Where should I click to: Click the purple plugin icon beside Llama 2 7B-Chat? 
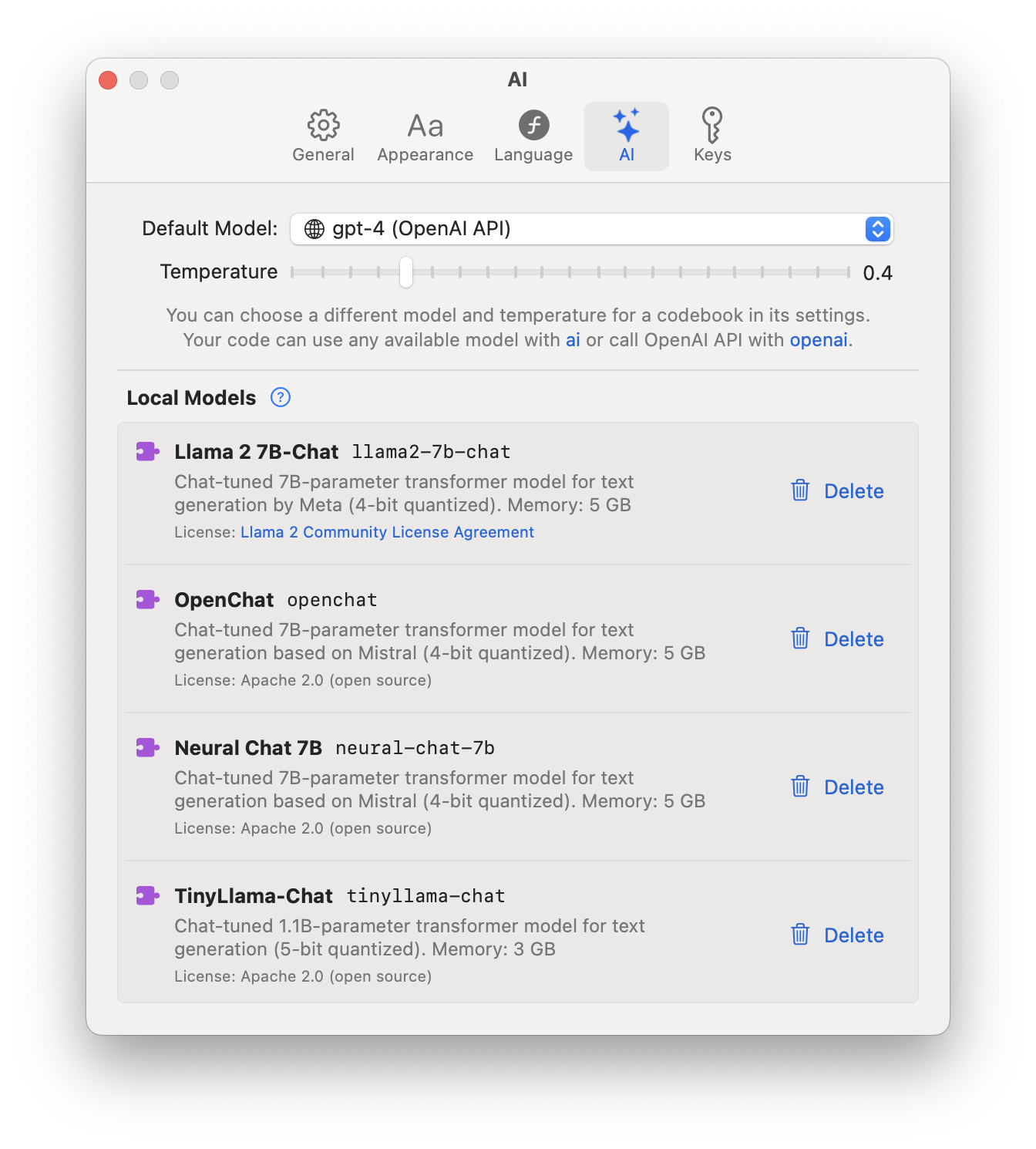[147, 452]
